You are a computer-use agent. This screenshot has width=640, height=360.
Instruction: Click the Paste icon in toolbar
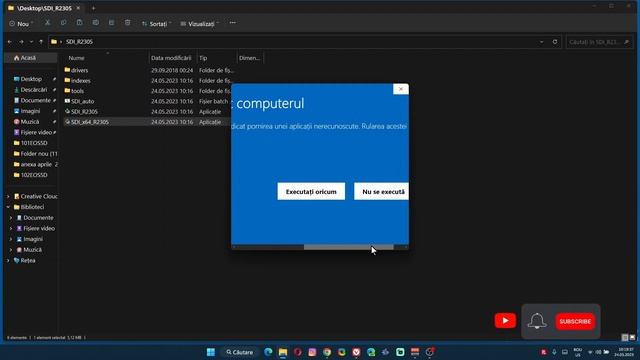click(x=79, y=23)
